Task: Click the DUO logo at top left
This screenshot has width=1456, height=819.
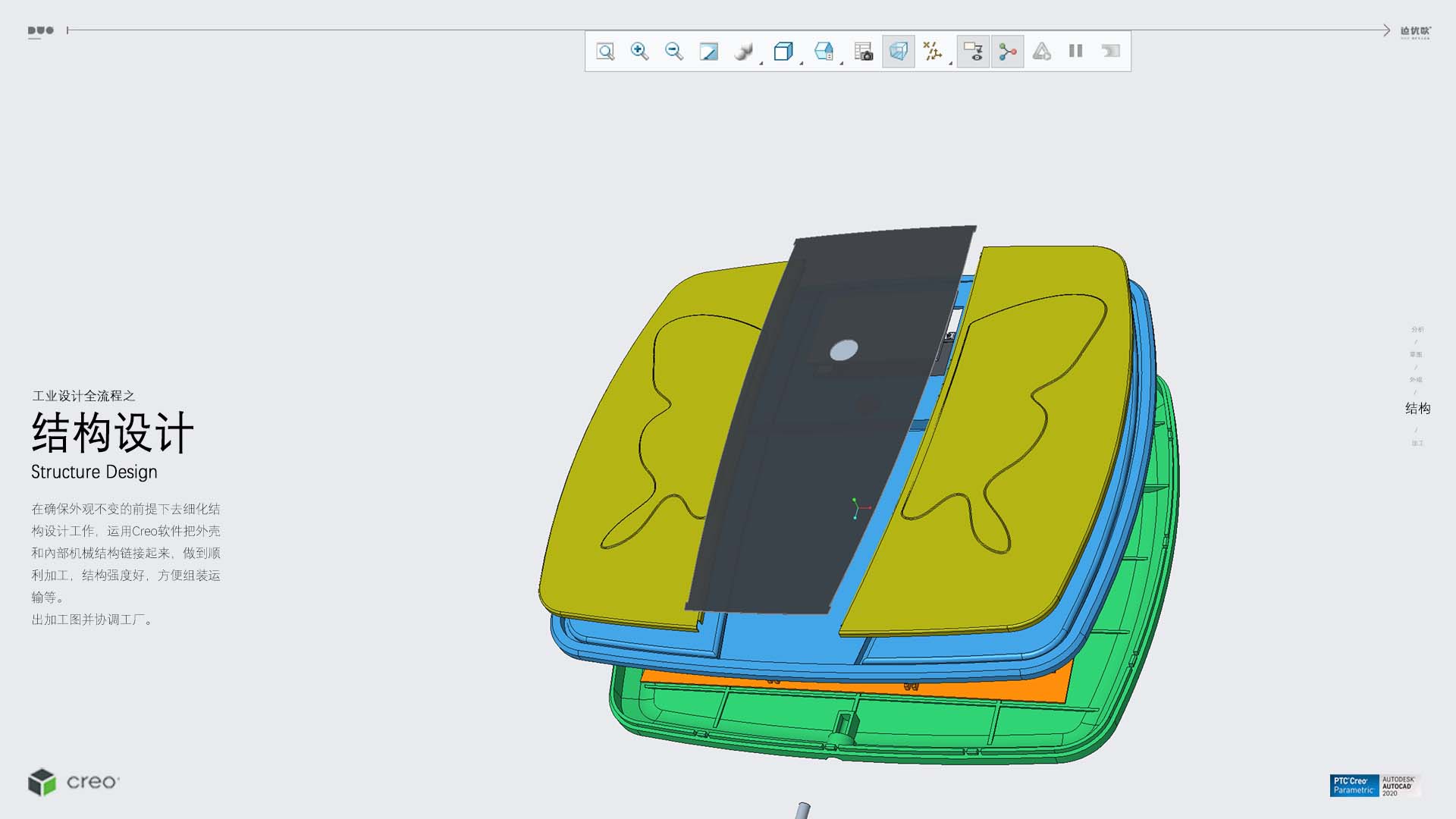Action: (40, 31)
